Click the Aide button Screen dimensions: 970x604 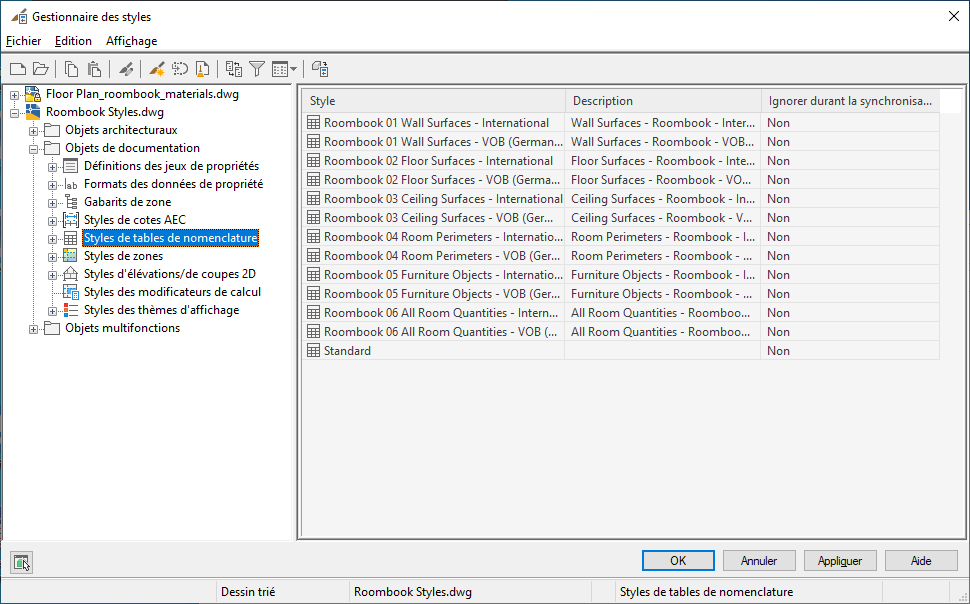coord(921,561)
